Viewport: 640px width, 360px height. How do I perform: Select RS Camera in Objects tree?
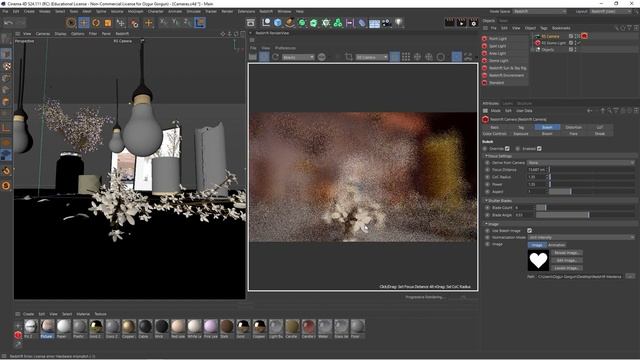[x=550, y=36]
